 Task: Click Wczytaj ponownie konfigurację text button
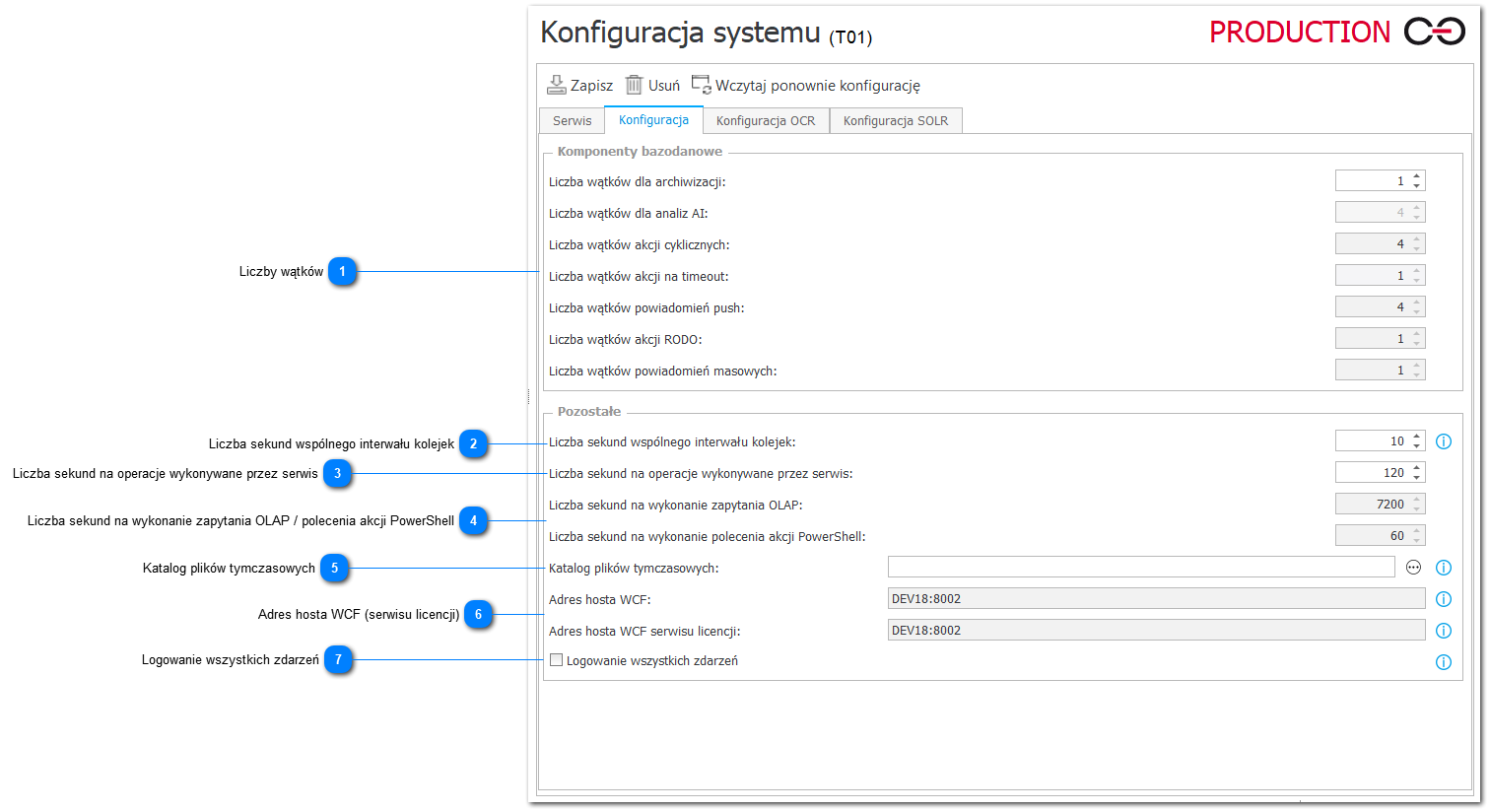click(x=818, y=86)
